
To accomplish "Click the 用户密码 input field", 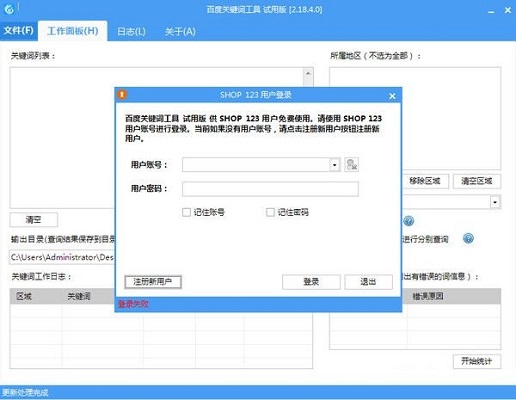I will coord(270,189).
